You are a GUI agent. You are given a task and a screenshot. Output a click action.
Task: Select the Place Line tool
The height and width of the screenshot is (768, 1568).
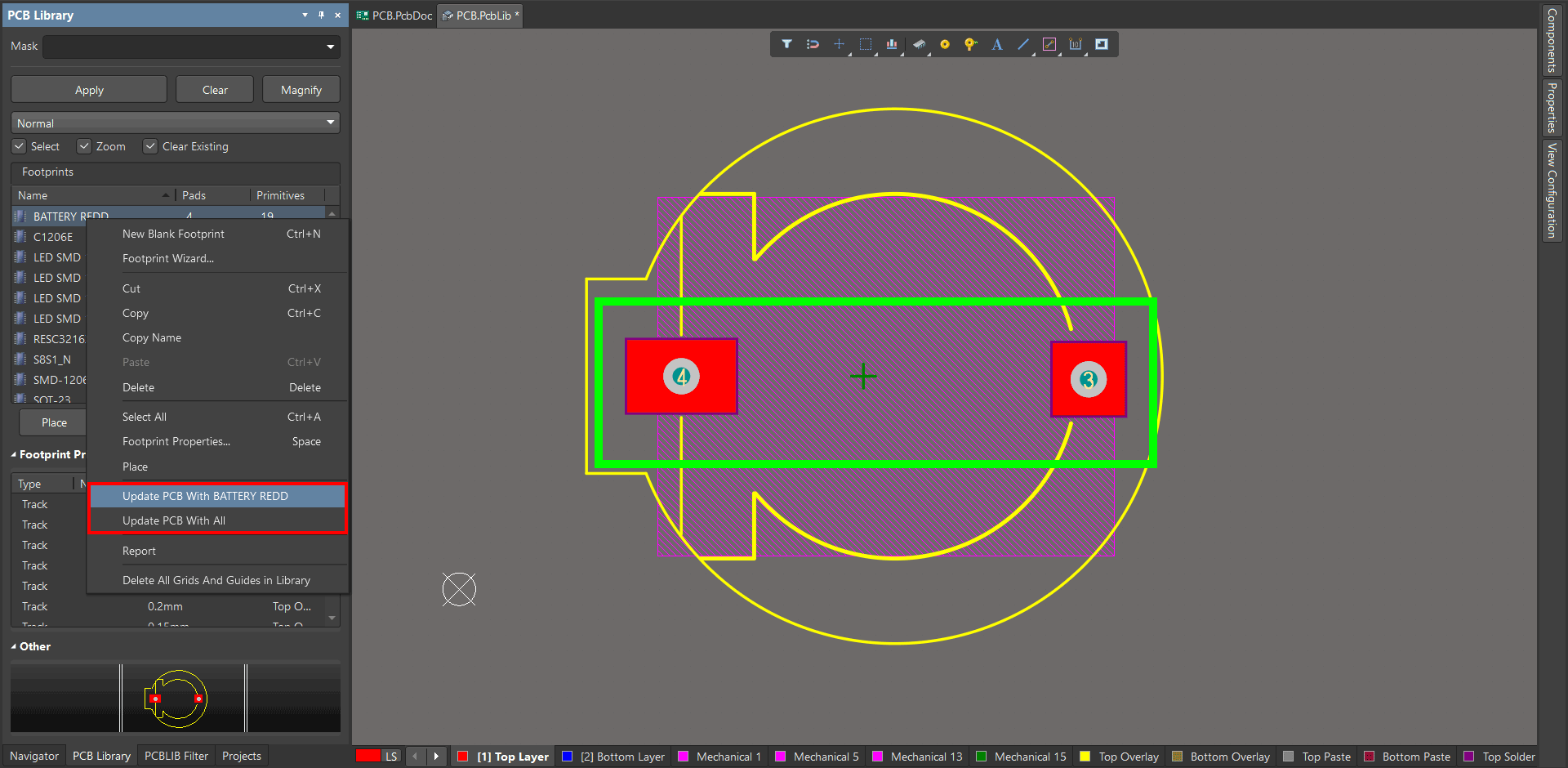pos(1023,44)
